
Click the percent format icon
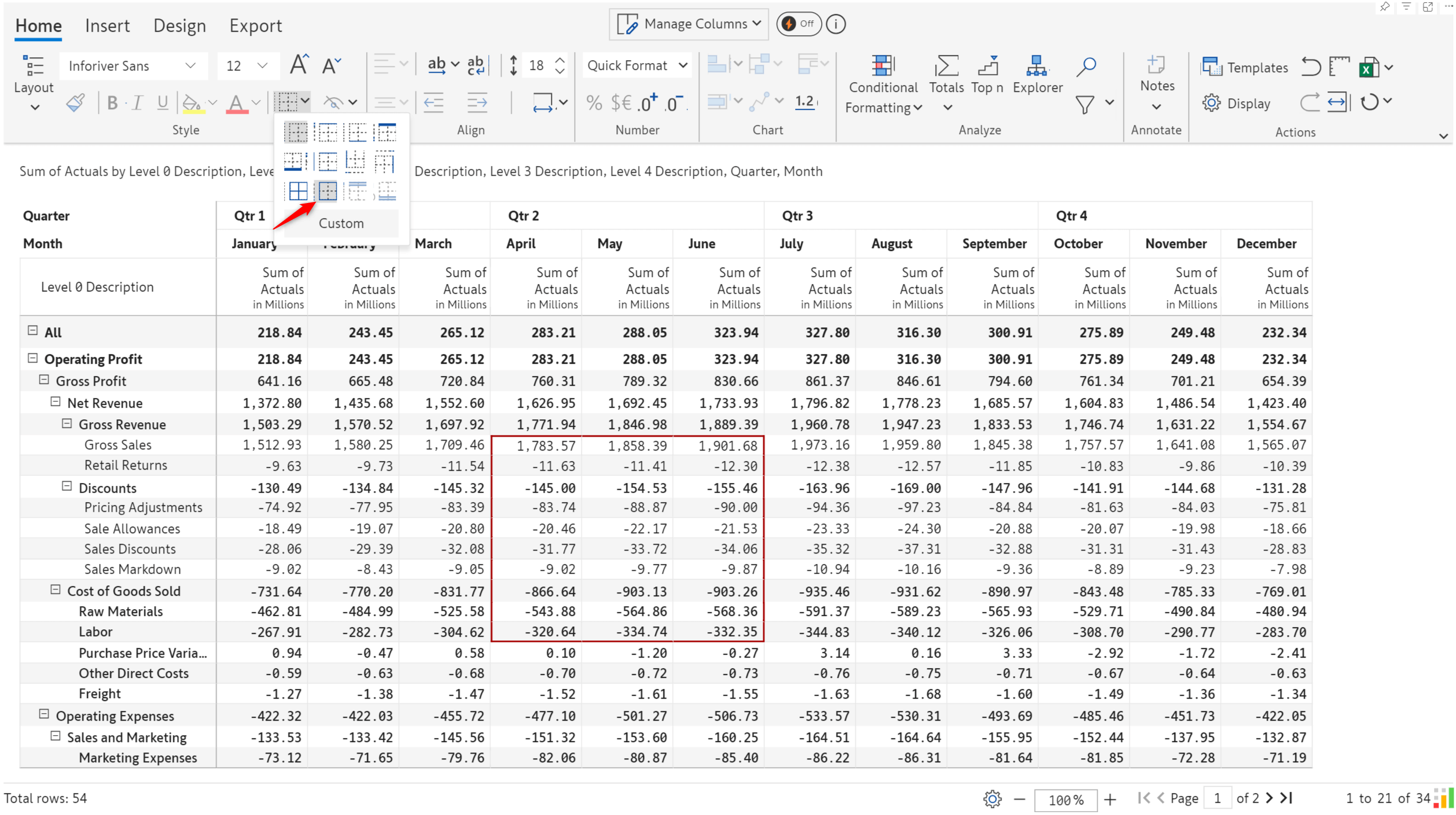[594, 103]
